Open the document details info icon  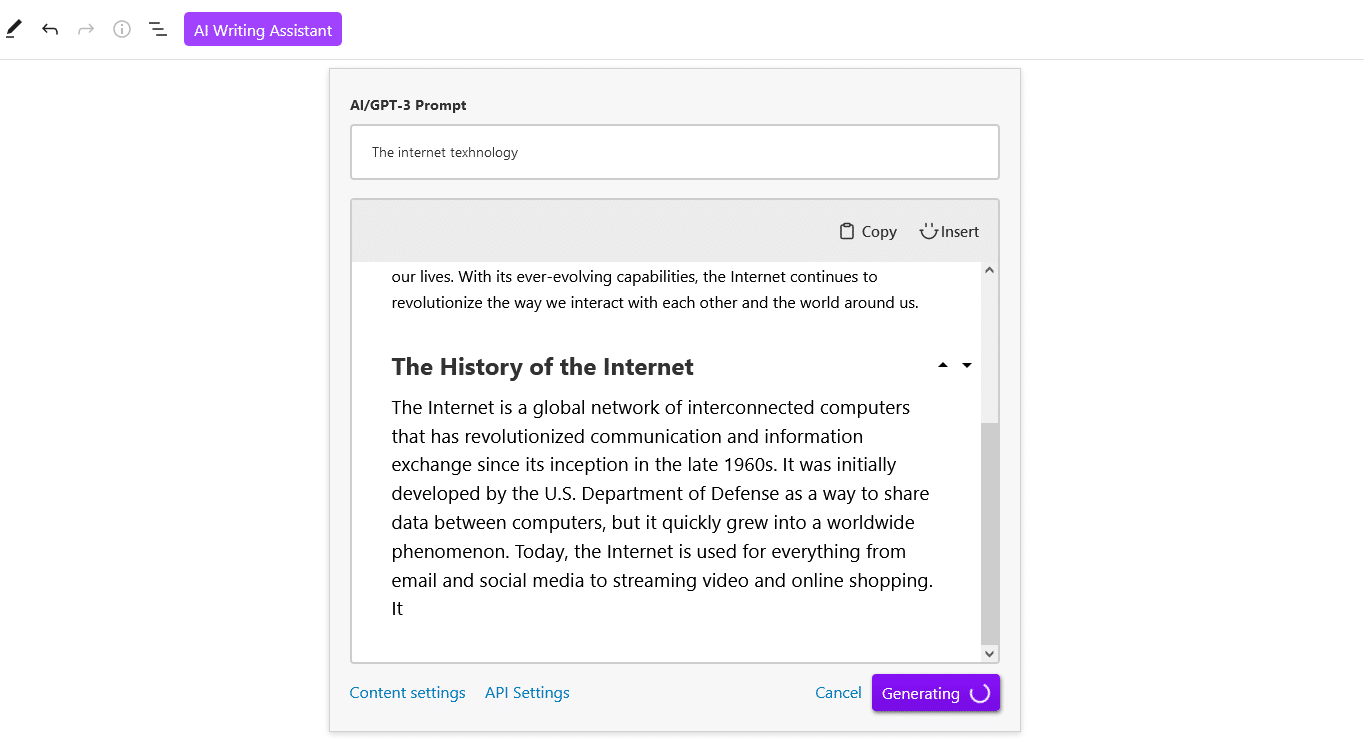point(122,30)
